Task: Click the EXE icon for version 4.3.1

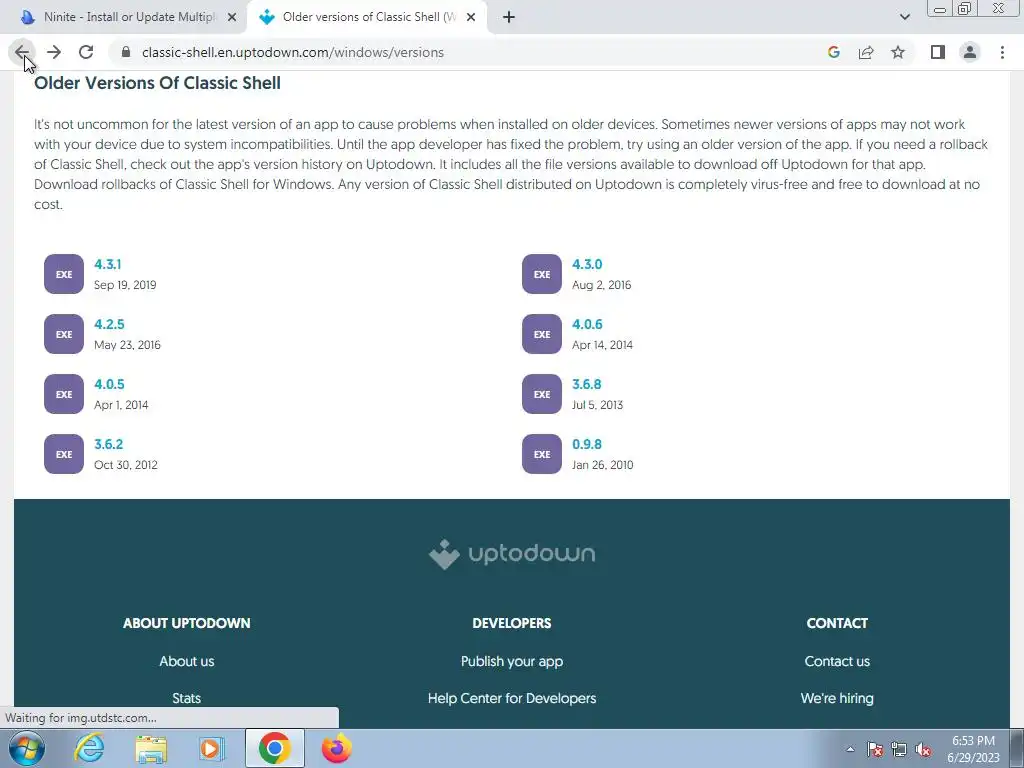Action: point(64,274)
